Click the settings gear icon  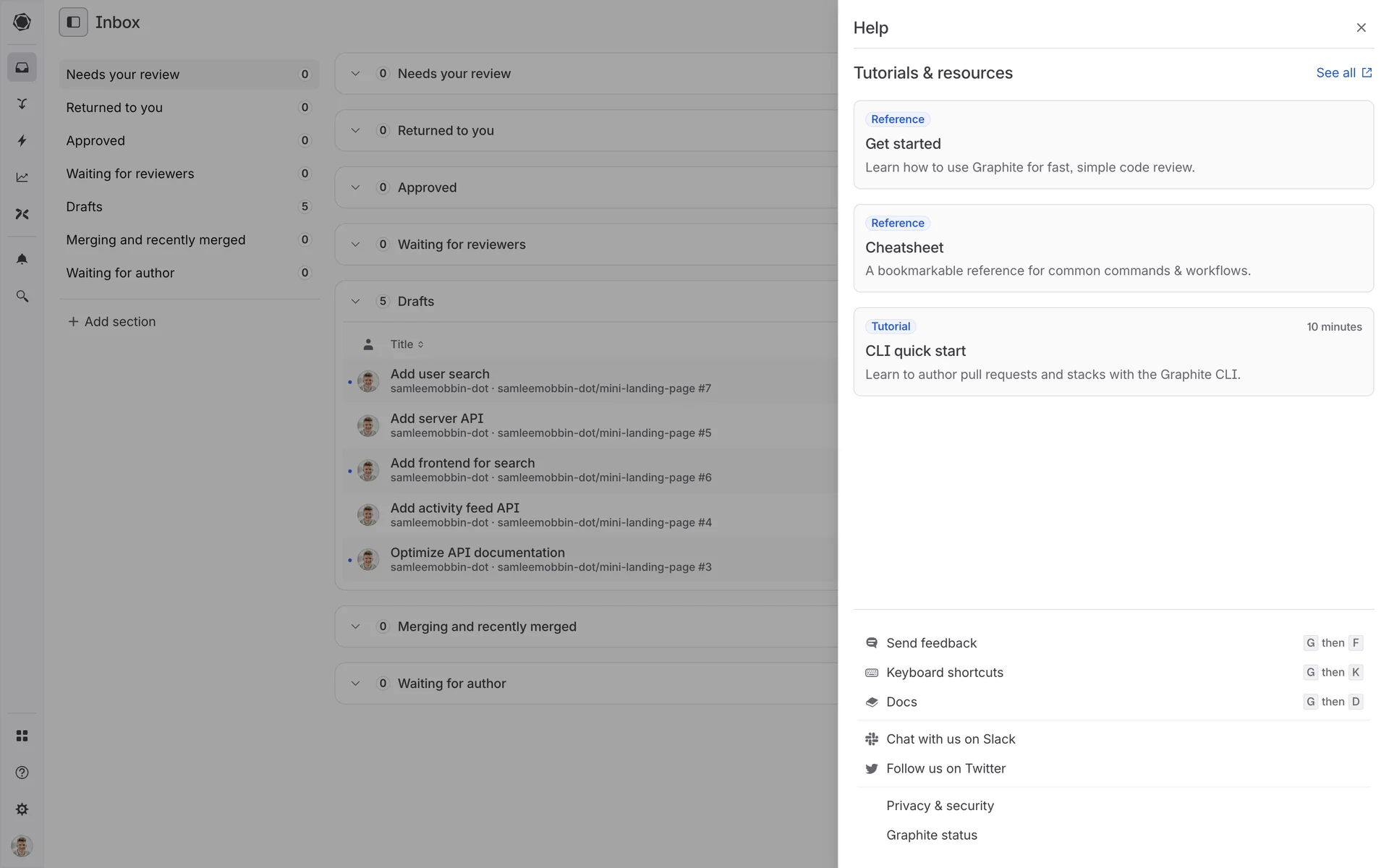(x=22, y=809)
